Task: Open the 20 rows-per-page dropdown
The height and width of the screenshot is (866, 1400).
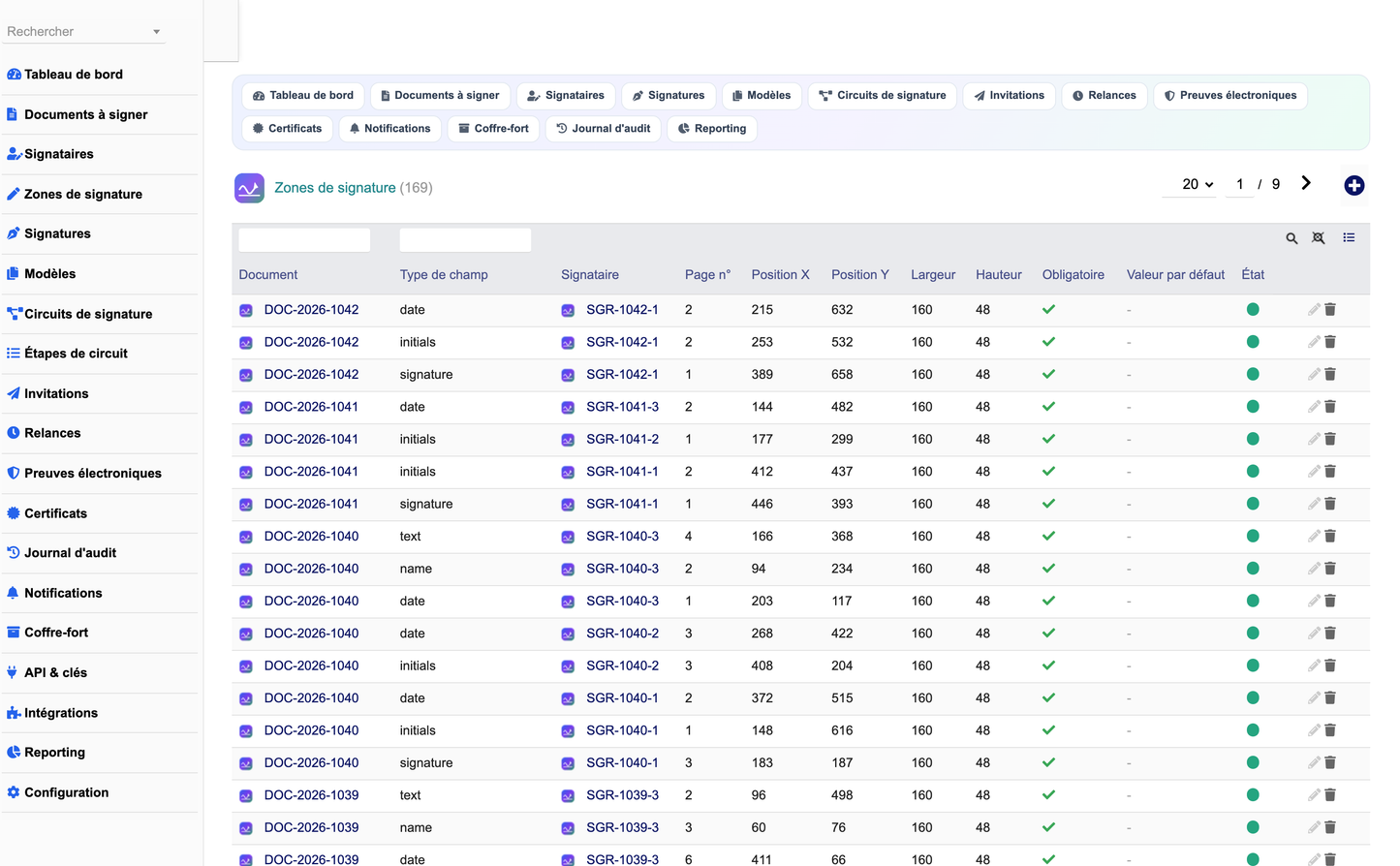Action: [1198, 184]
